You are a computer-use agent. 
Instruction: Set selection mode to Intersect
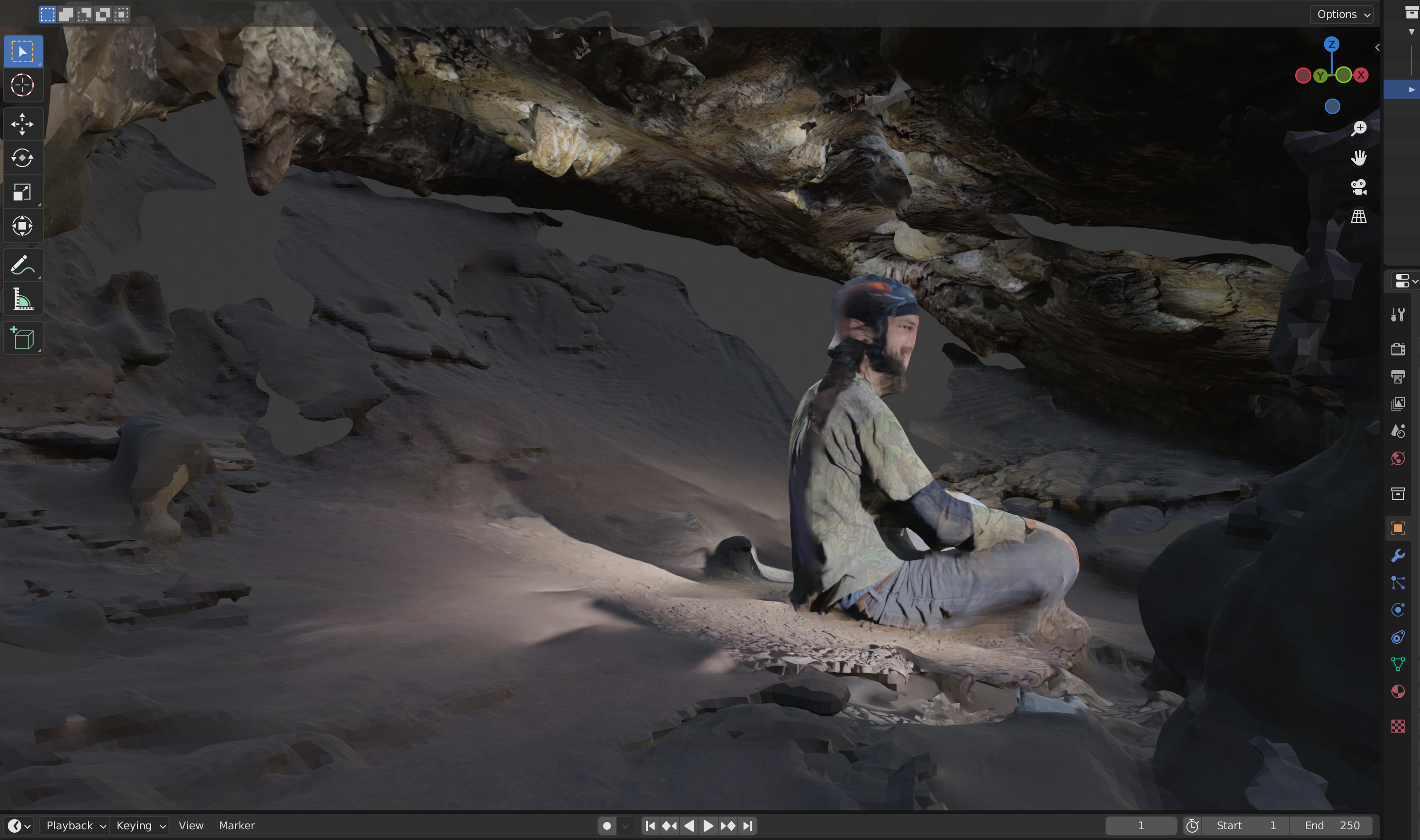[121, 14]
